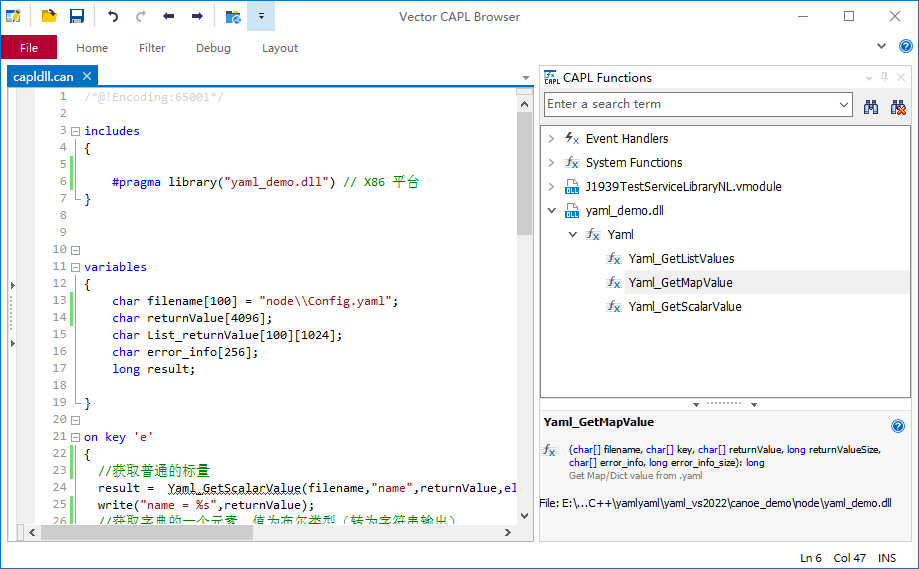Collapse the Yaml function group

pyautogui.click(x=573, y=234)
